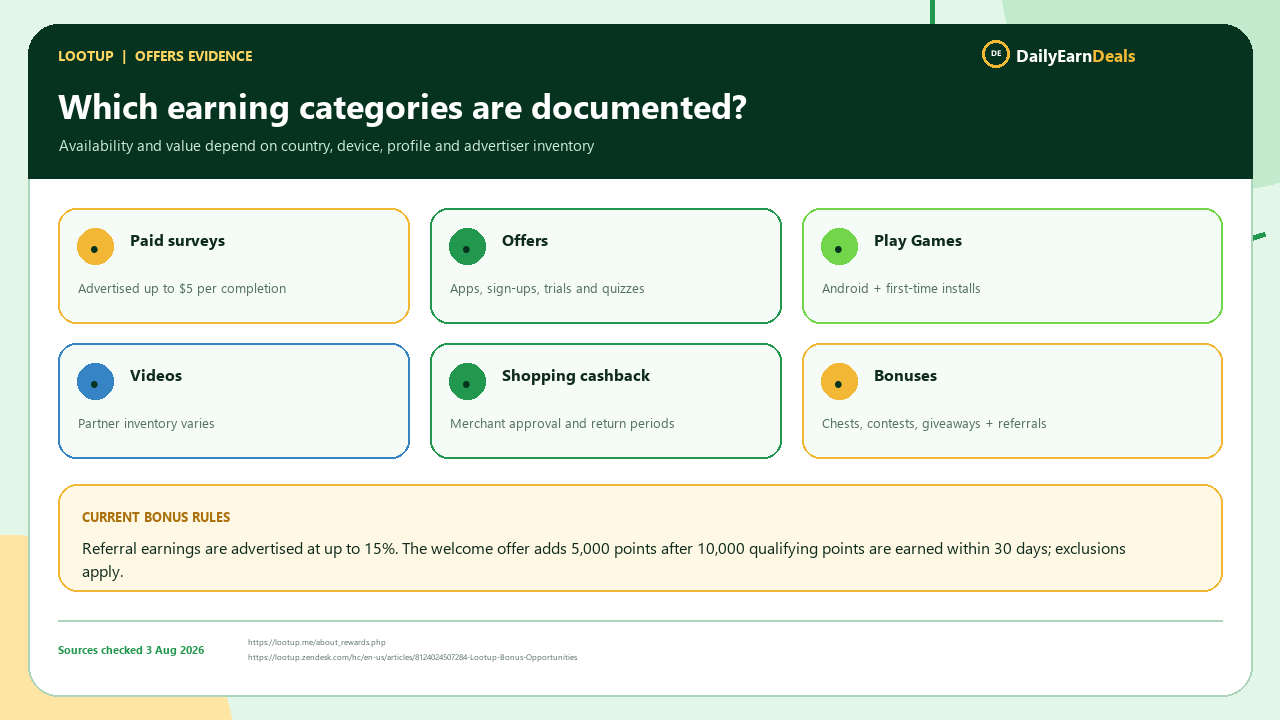
Task: Click the orange Paid surveys icon
Action: coord(96,247)
